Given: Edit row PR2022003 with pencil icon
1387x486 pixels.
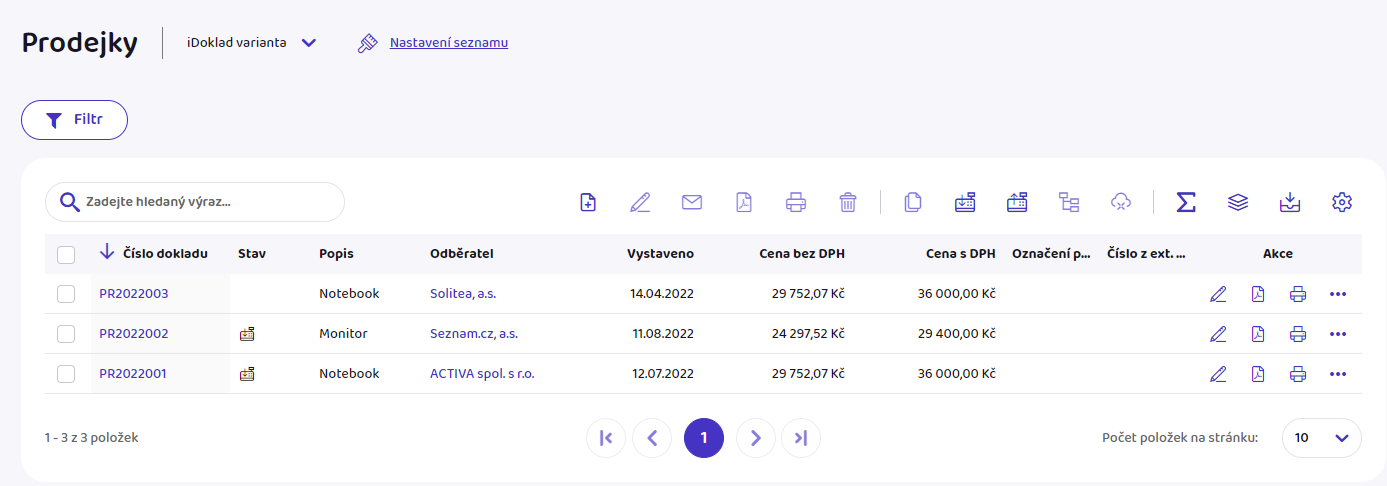Looking at the screenshot, I should tap(1218, 294).
